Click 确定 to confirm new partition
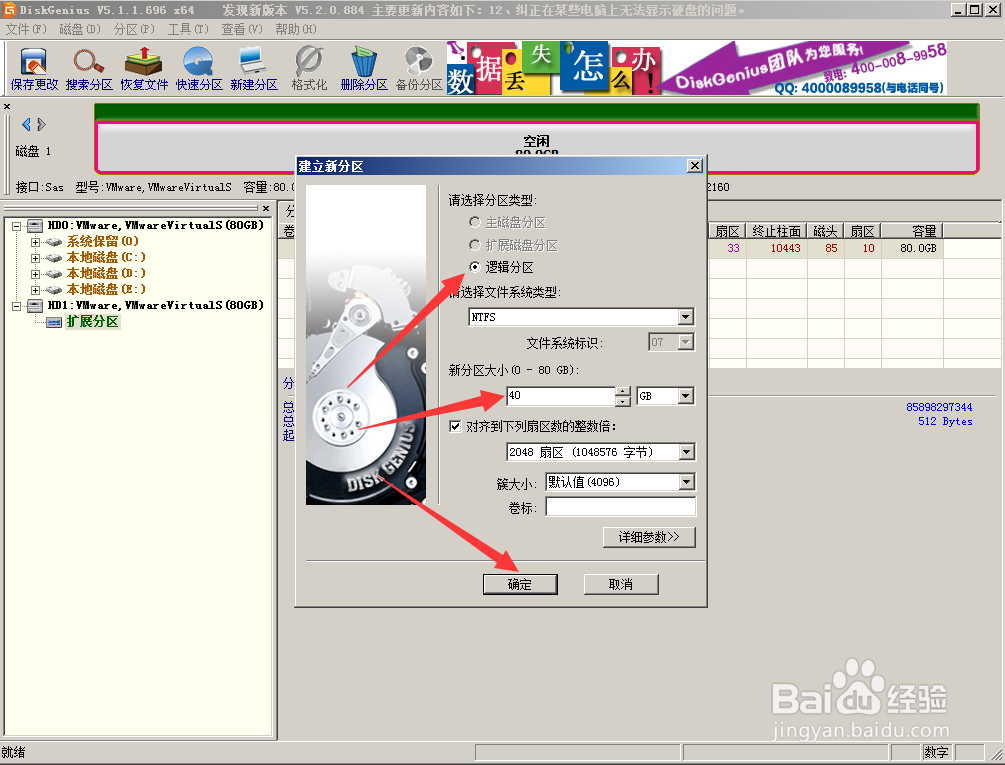This screenshot has width=1005, height=765. click(520, 584)
